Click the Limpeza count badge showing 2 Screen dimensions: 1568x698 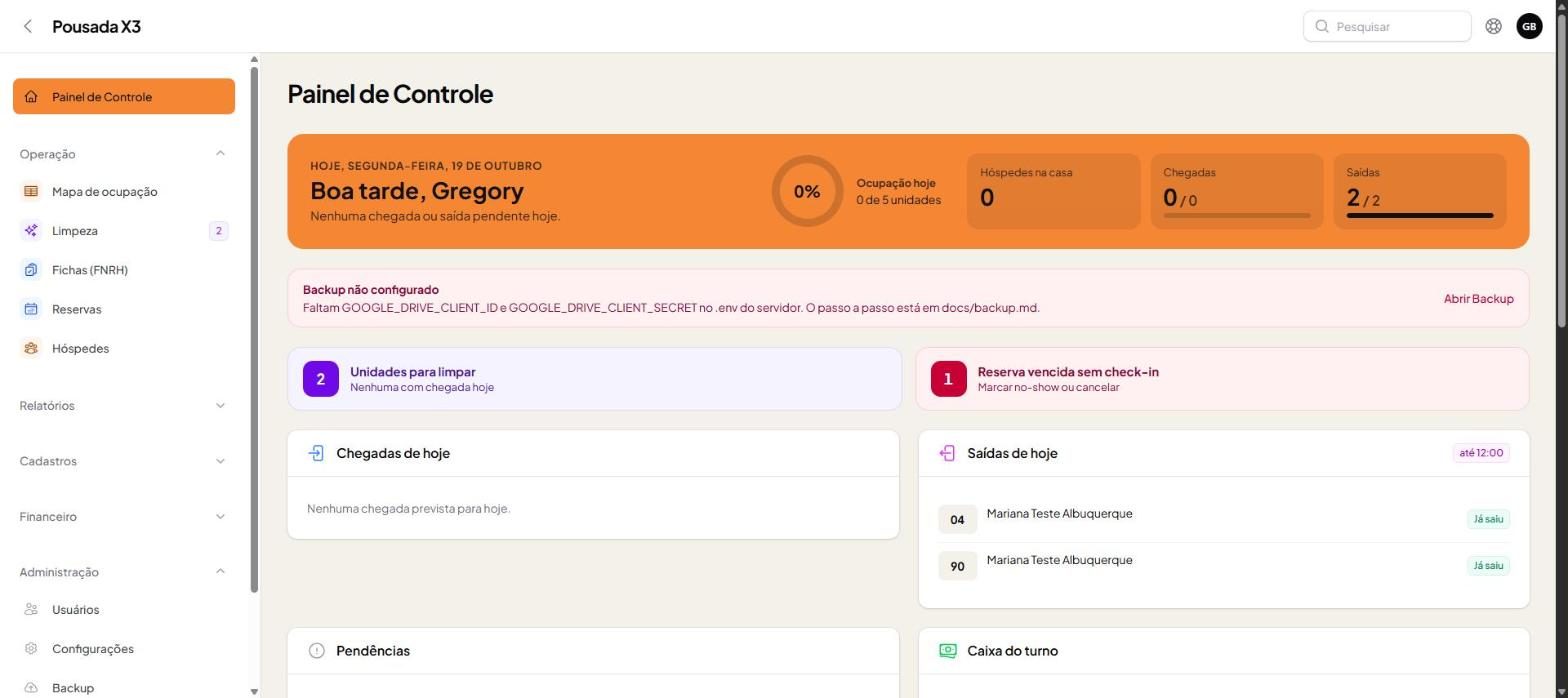tap(218, 231)
